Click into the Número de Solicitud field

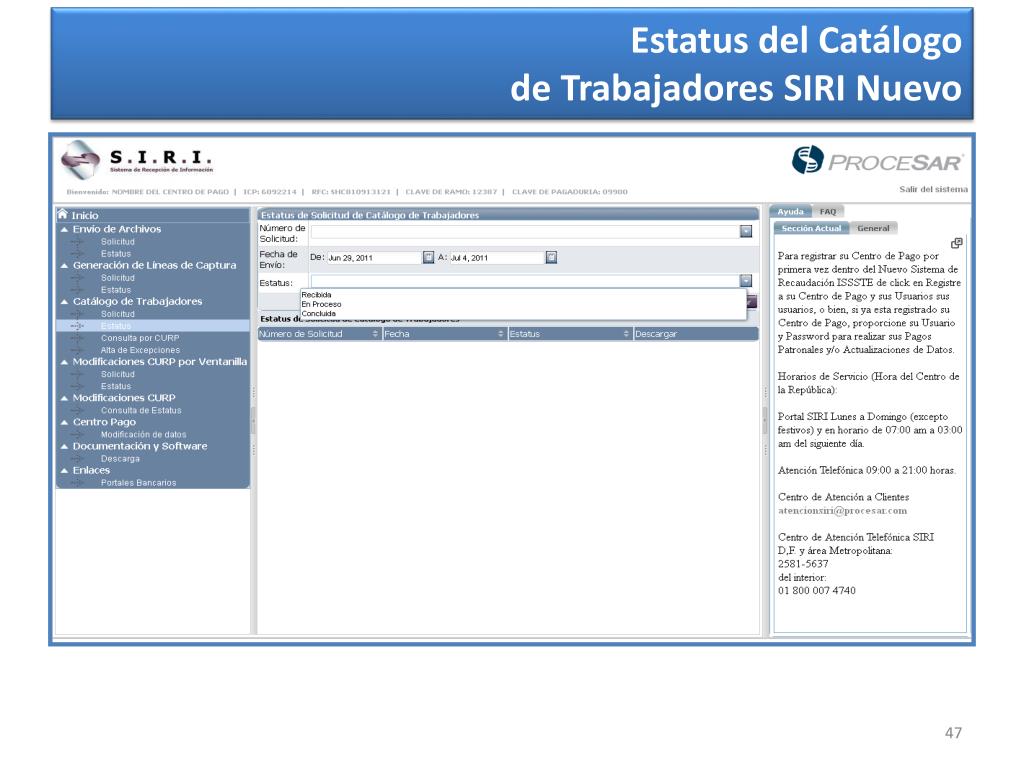(x=525, y=231)
